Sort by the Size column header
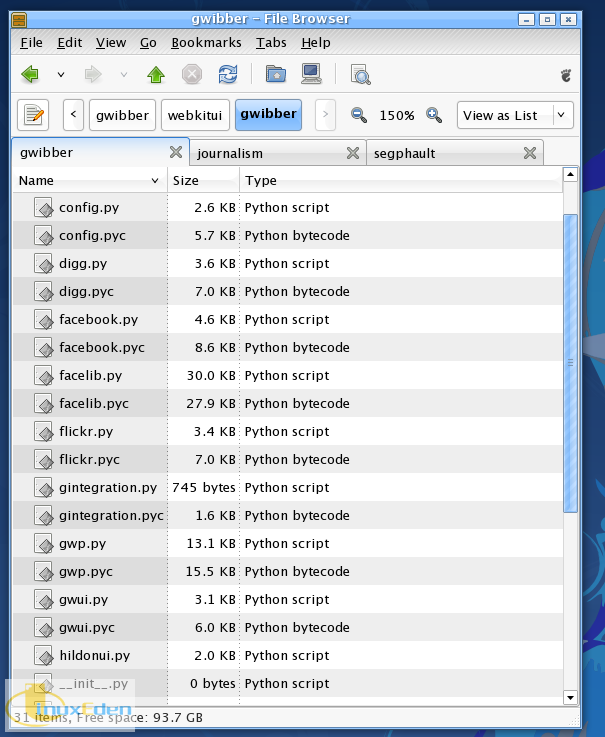This screenshot has height=737, width=605. 203,180
